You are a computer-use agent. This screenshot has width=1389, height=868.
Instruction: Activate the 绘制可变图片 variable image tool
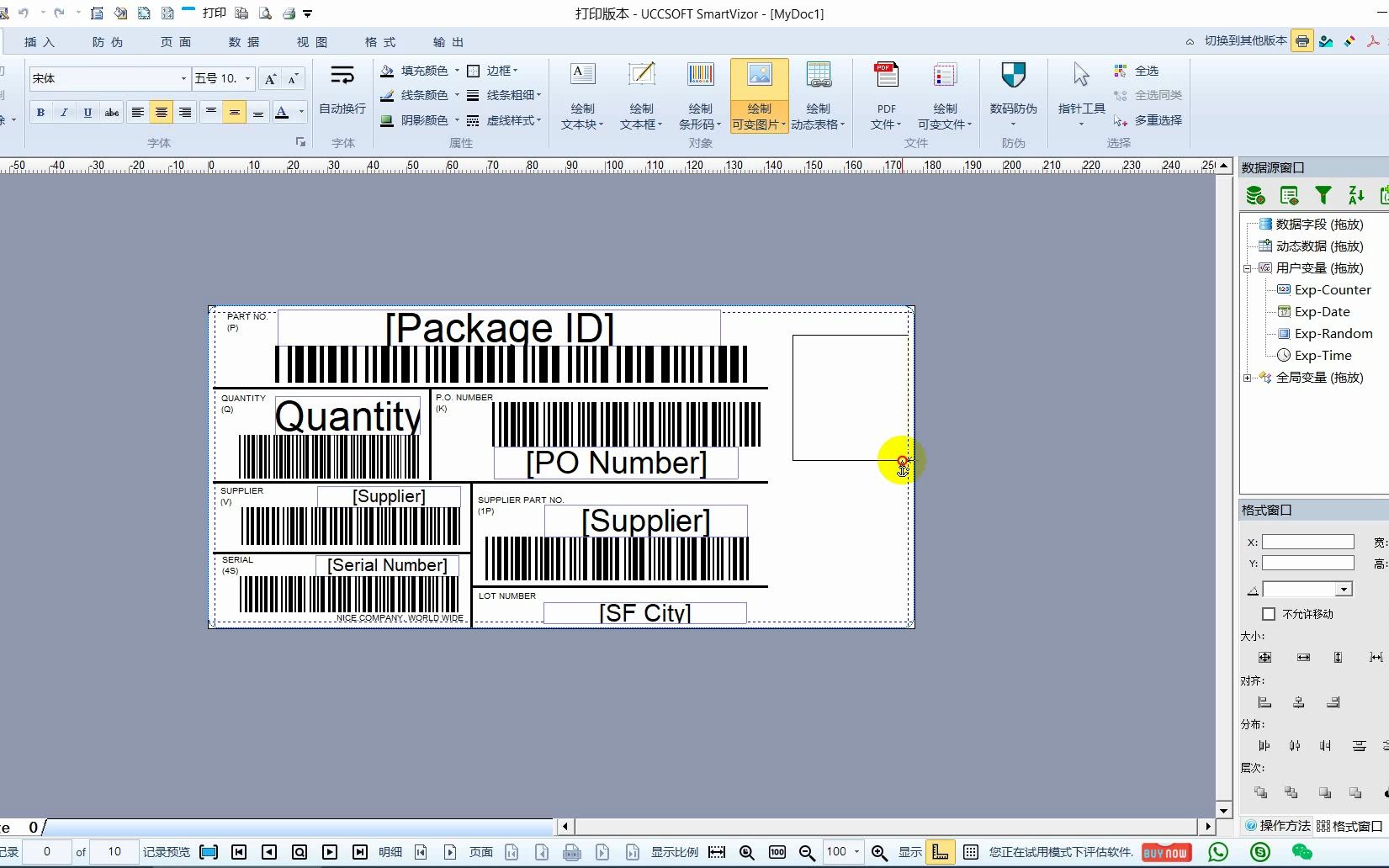pos(759,95)
